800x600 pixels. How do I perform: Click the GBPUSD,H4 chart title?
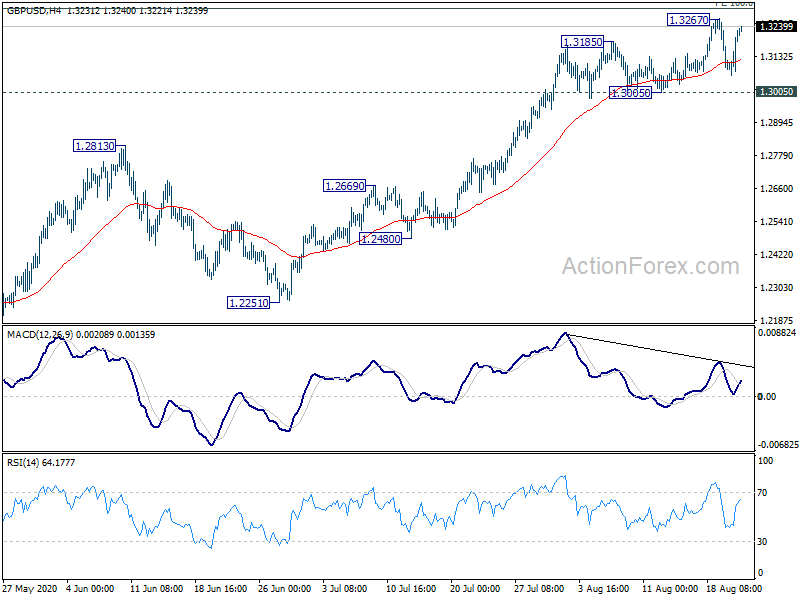tap(34, 11)
